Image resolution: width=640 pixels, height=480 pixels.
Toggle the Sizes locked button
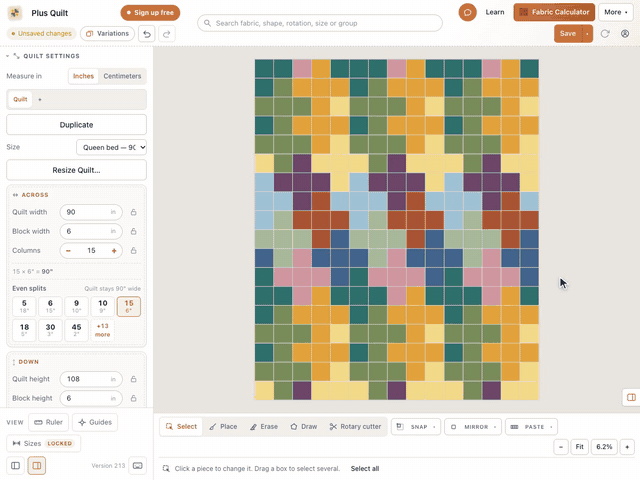click(x=43, y=444)
